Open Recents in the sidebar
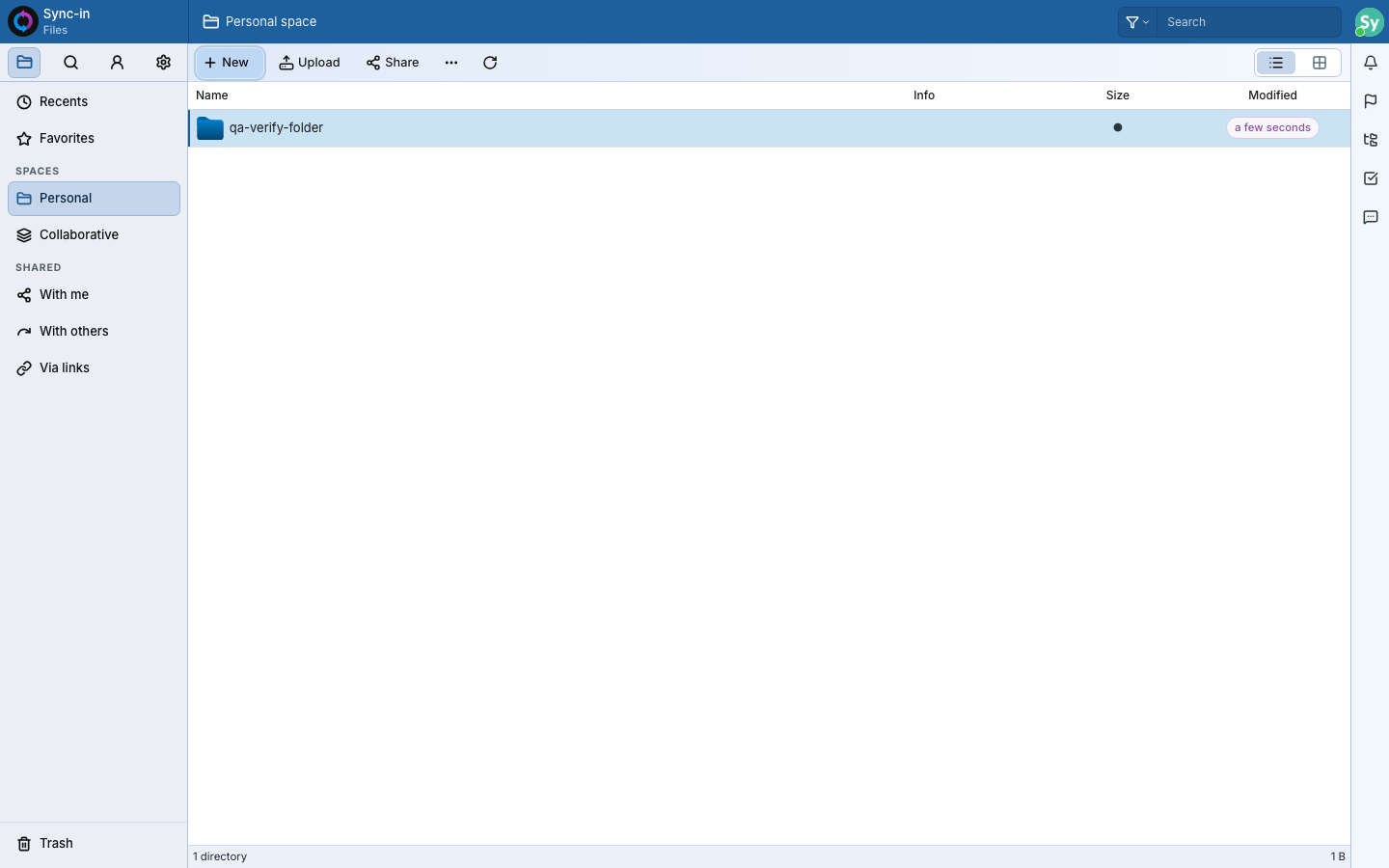 94,102
